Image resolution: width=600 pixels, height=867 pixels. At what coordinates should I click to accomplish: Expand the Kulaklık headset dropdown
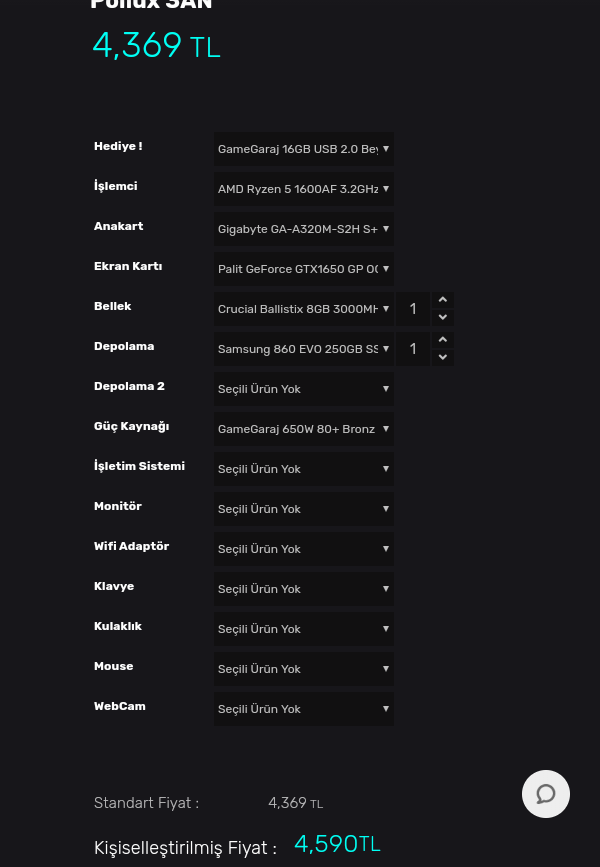(x=303, y=629)
